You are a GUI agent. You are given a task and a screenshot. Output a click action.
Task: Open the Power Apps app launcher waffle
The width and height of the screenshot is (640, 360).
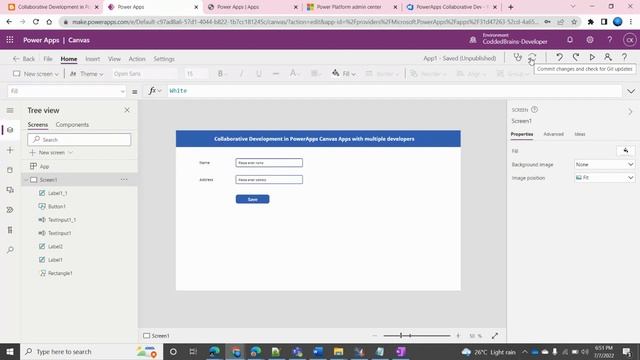[x=10, y=40]
